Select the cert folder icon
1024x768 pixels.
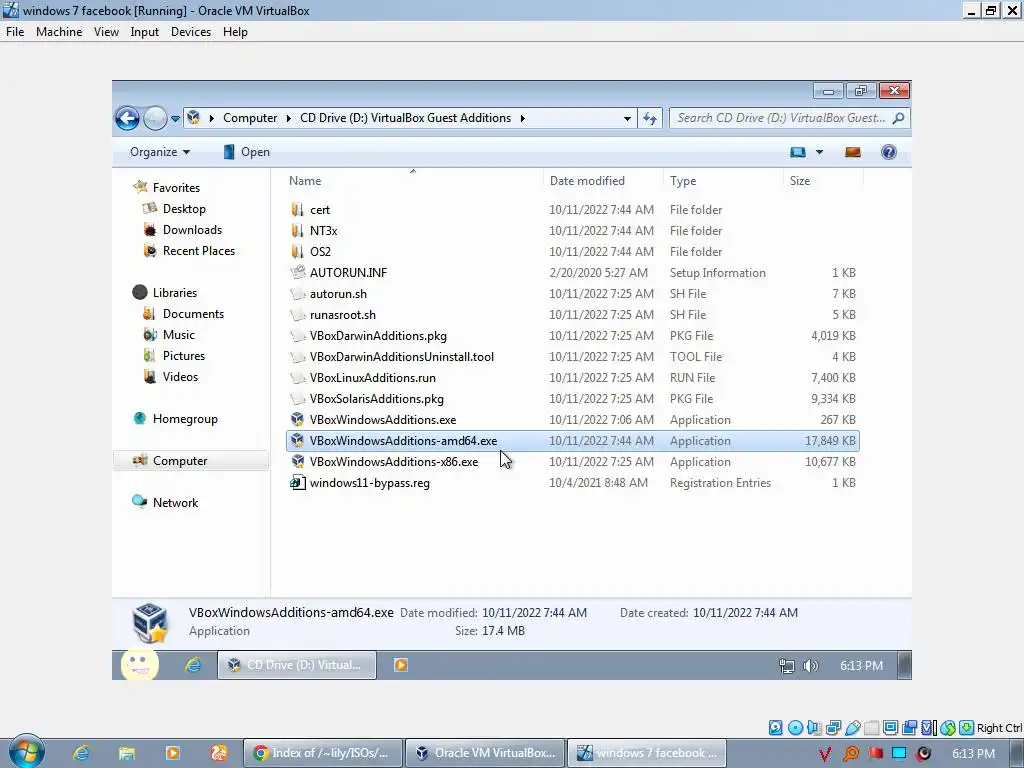[x=298, y=210]
